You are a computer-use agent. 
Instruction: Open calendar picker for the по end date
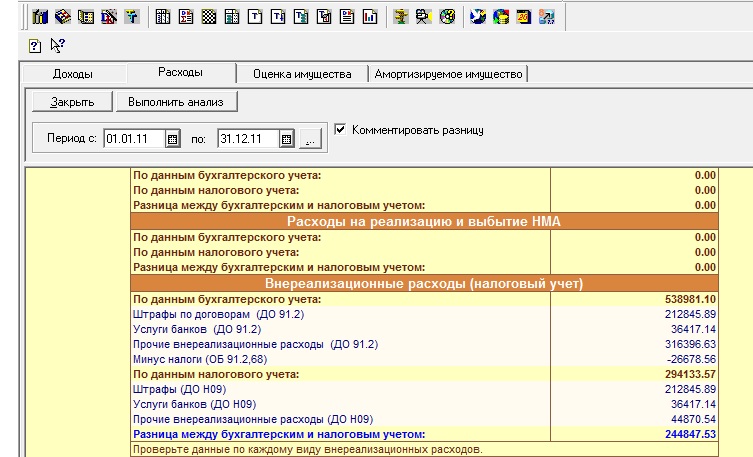tap(286, 140)
